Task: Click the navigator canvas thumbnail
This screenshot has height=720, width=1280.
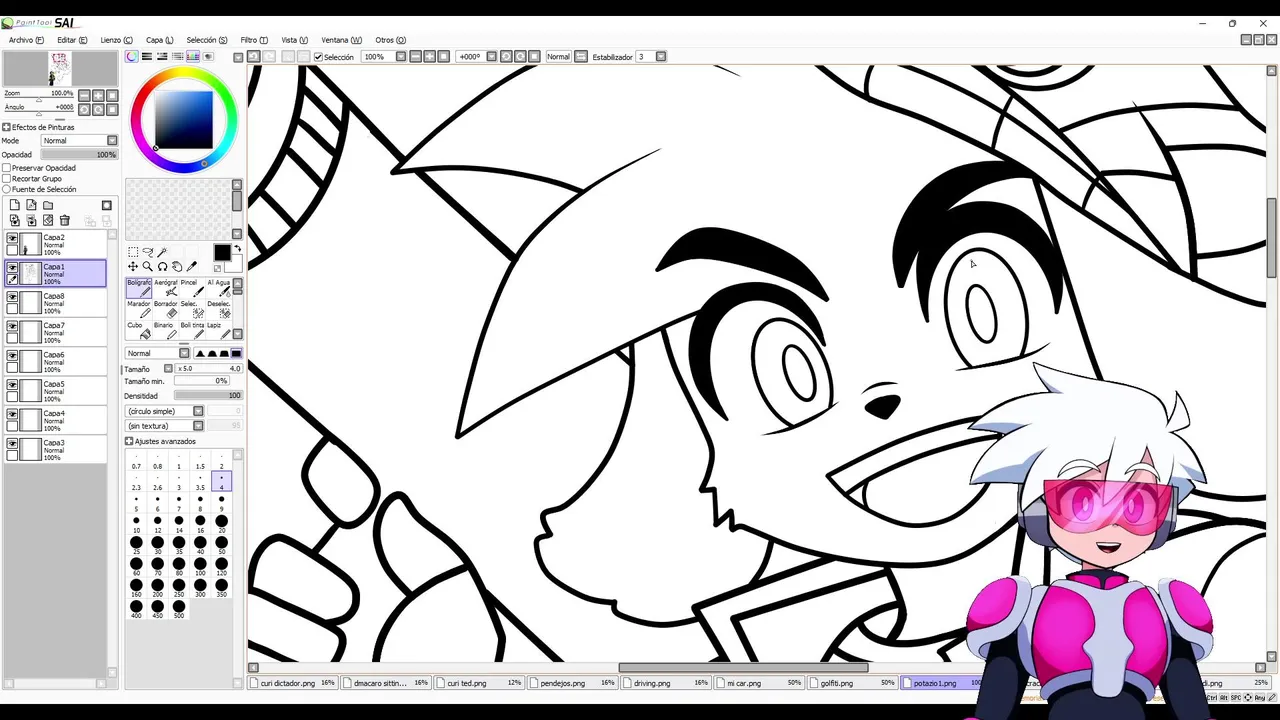Action: pyautogui.click(x=60, y=69)
